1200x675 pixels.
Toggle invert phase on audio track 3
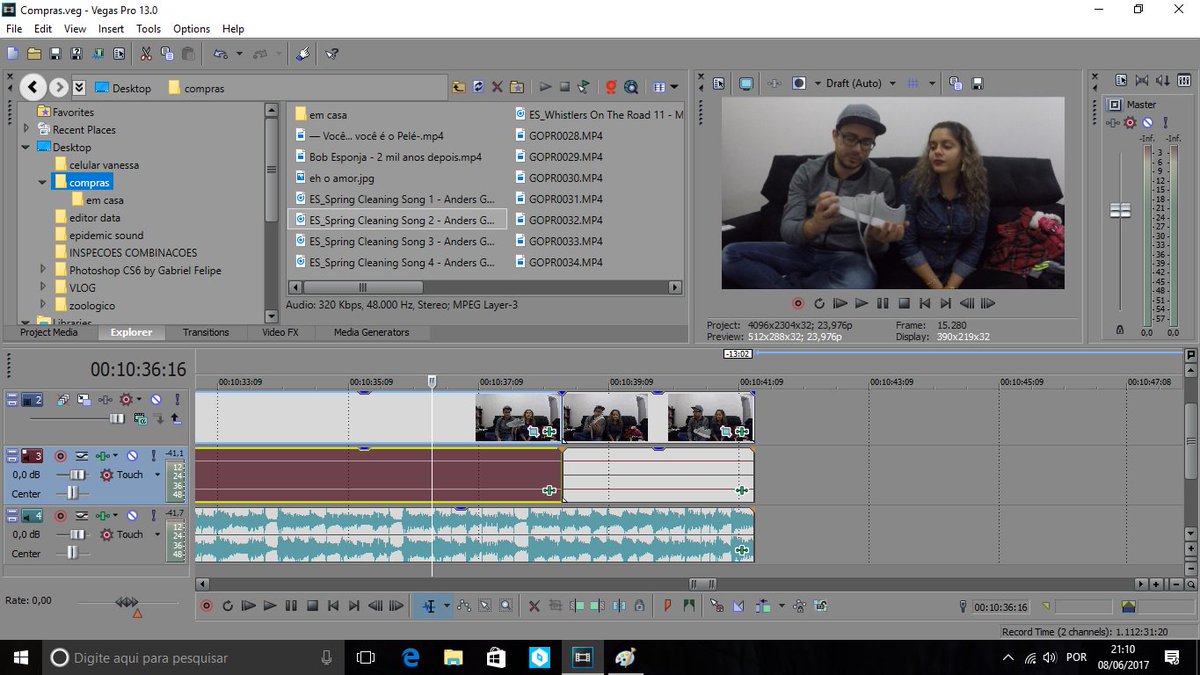coord(82,456)
